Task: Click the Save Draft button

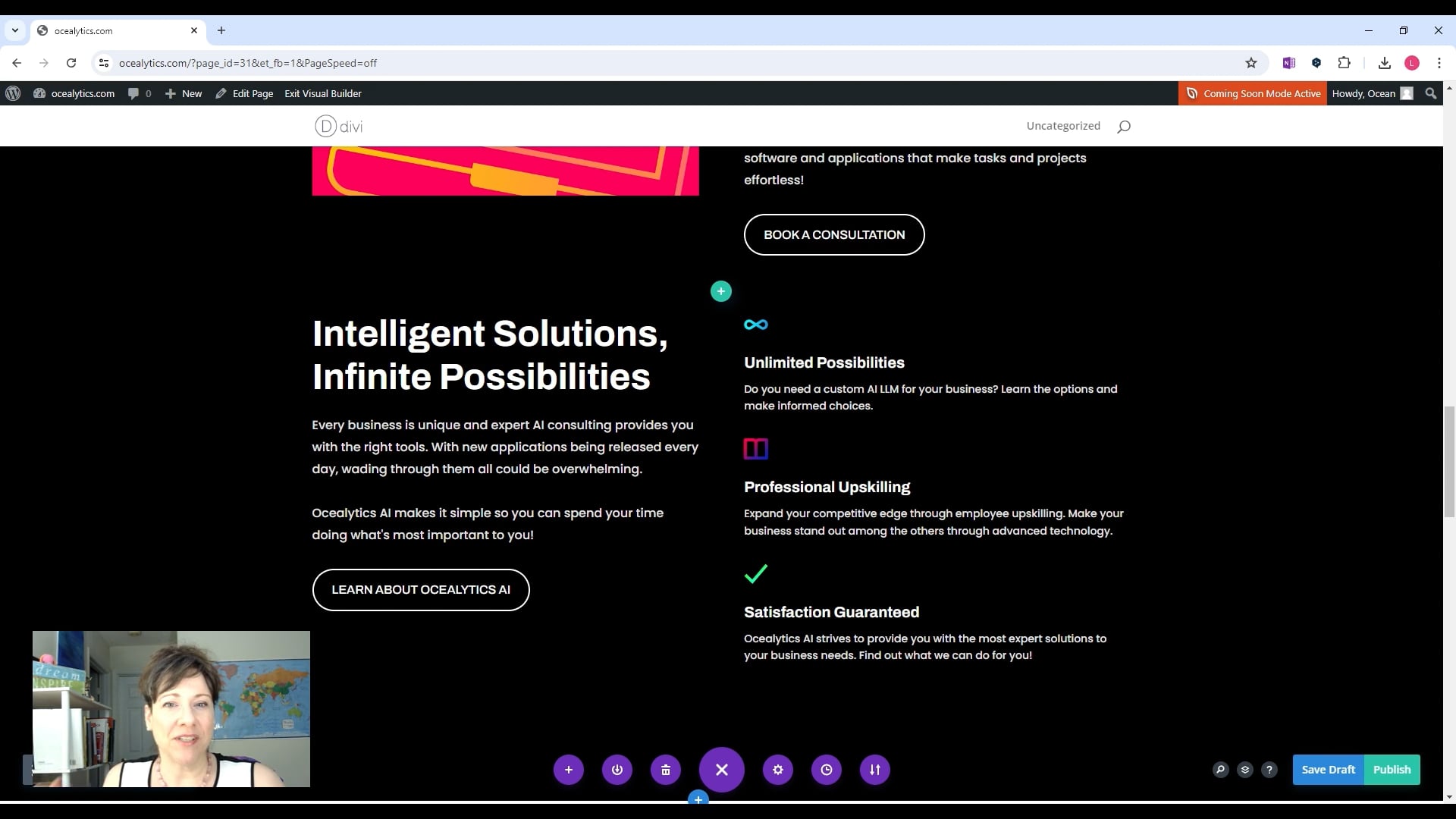Action: pos(1329,770)
